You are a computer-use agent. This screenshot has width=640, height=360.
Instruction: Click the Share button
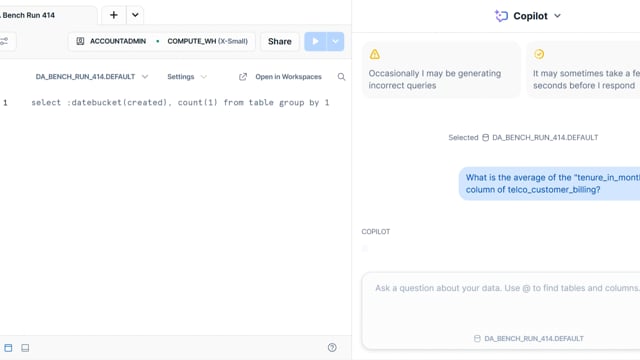[x=280, y=41]
